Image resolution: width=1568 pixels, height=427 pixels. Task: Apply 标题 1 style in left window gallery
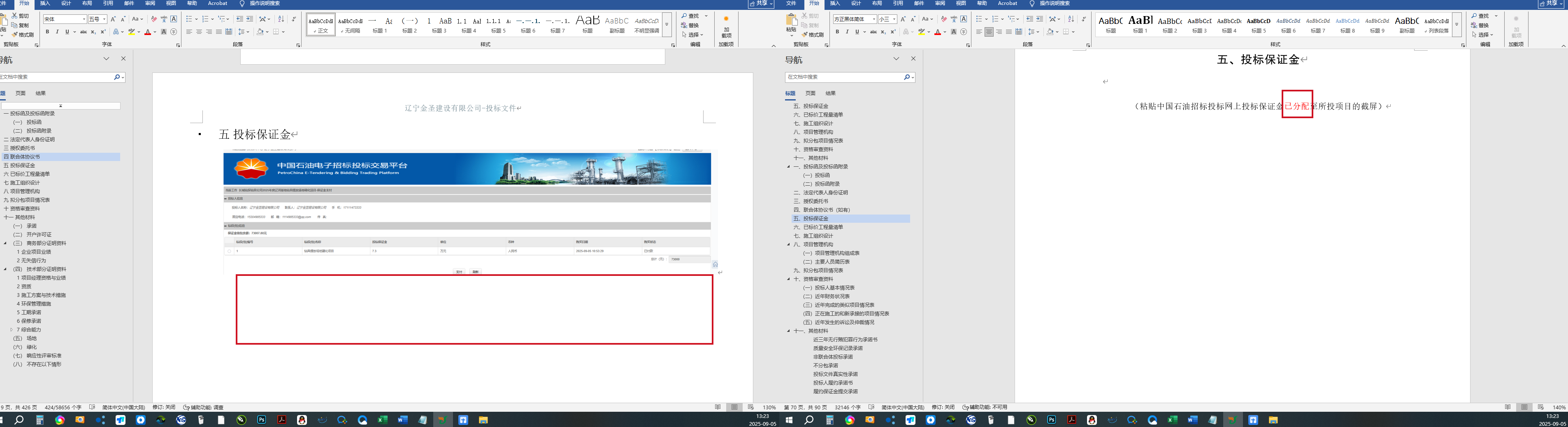(380, 24)
